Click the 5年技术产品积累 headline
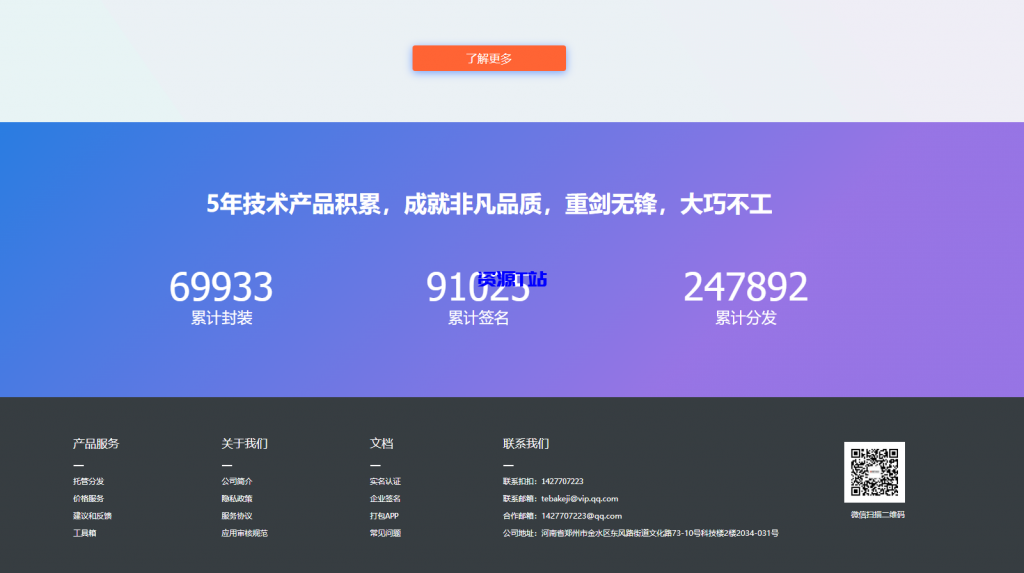This screenshot has width=1024, height=573. [x=489, y=205]
